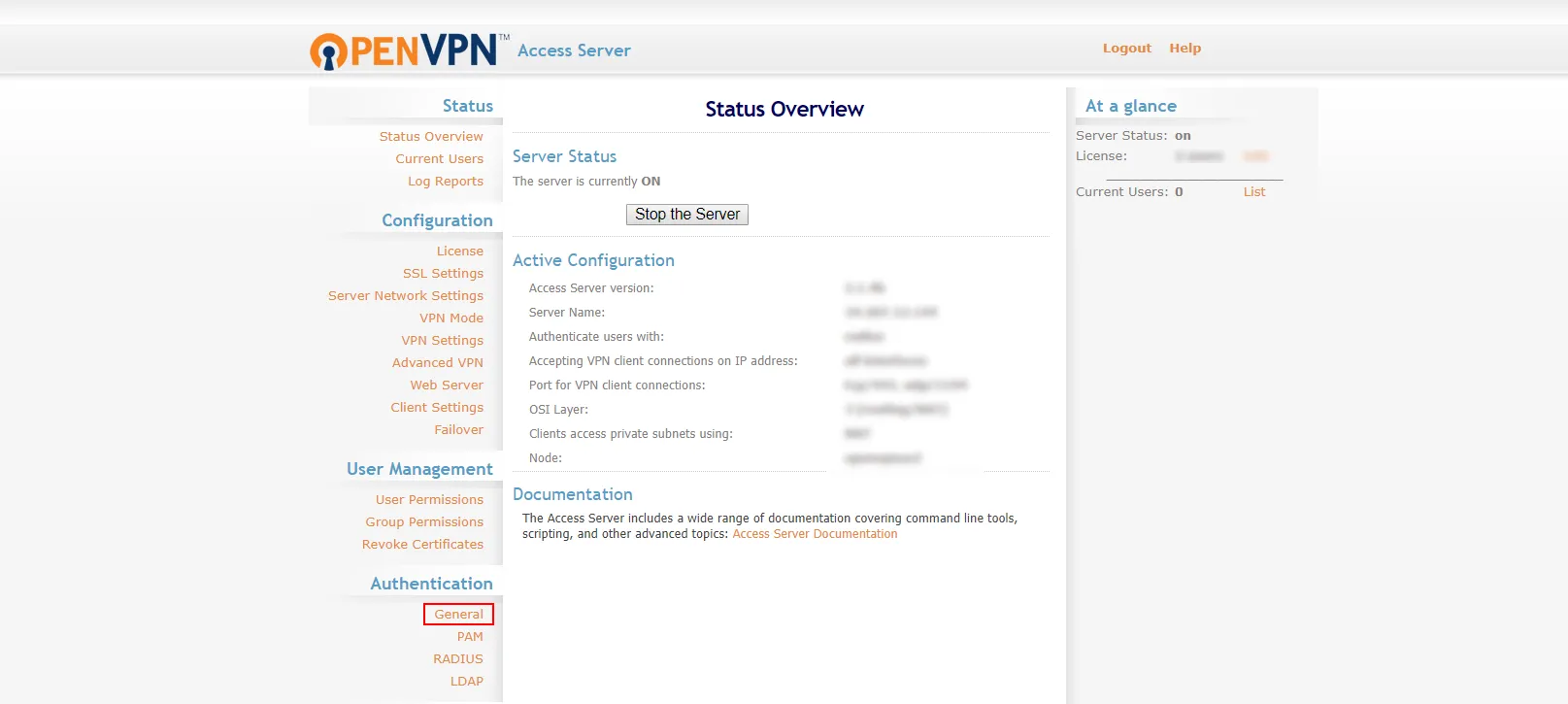Image resolution: width=1568 pixels, height=704 pixels.
Task: Click the Active Configuration heading
Action: click(x=593, y=260)
